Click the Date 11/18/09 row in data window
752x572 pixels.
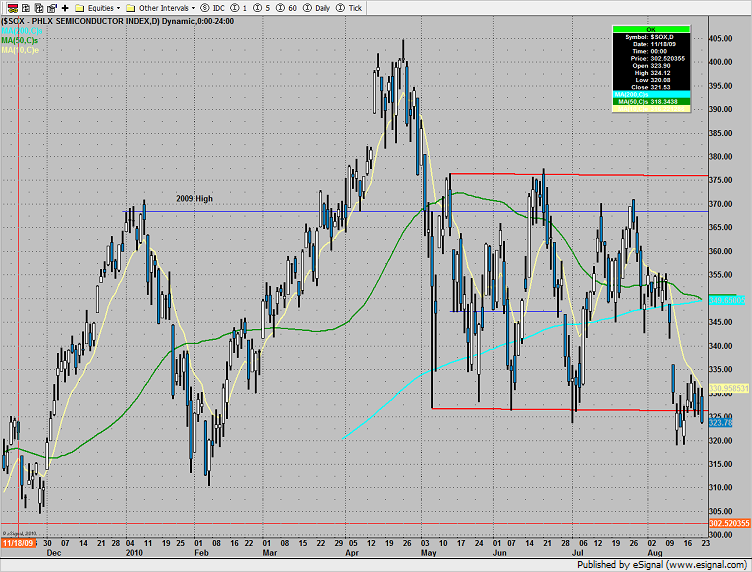[x=651, y=44]
